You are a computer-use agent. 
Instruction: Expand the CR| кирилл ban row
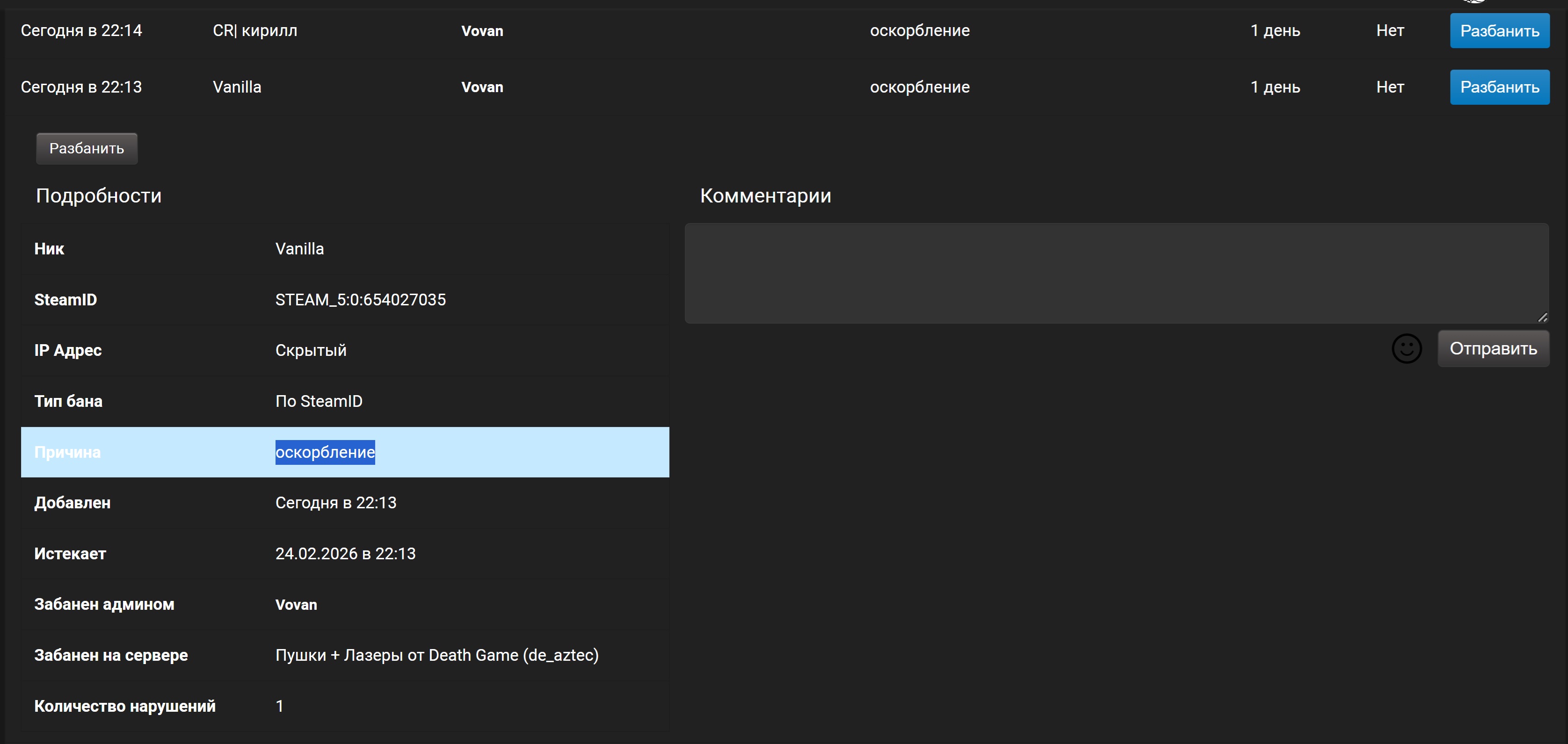254,30
